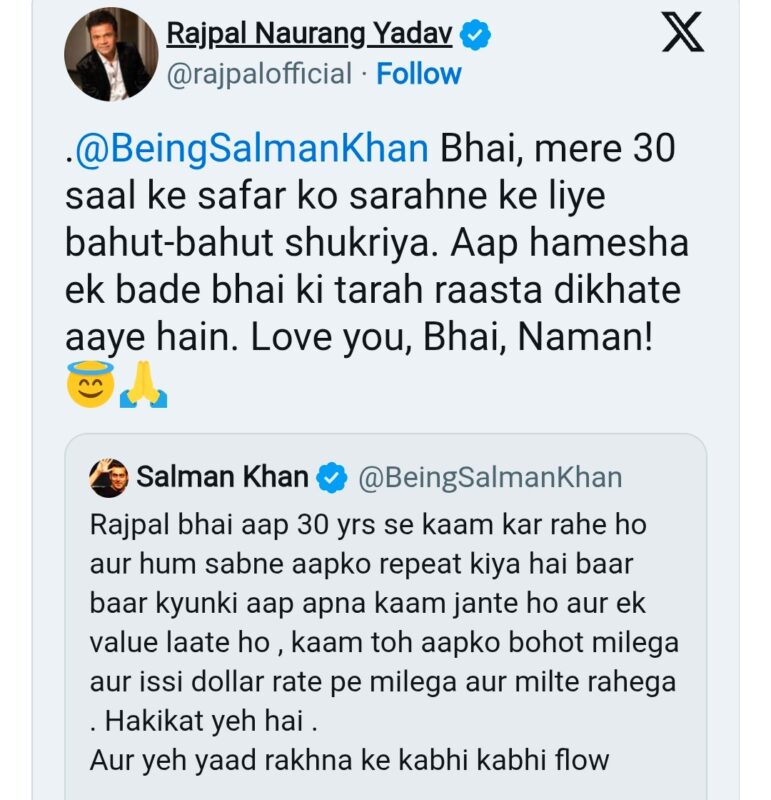Click Salman Khan's small avatar
The image size is (771, 800).
click(x=108, y=478)
